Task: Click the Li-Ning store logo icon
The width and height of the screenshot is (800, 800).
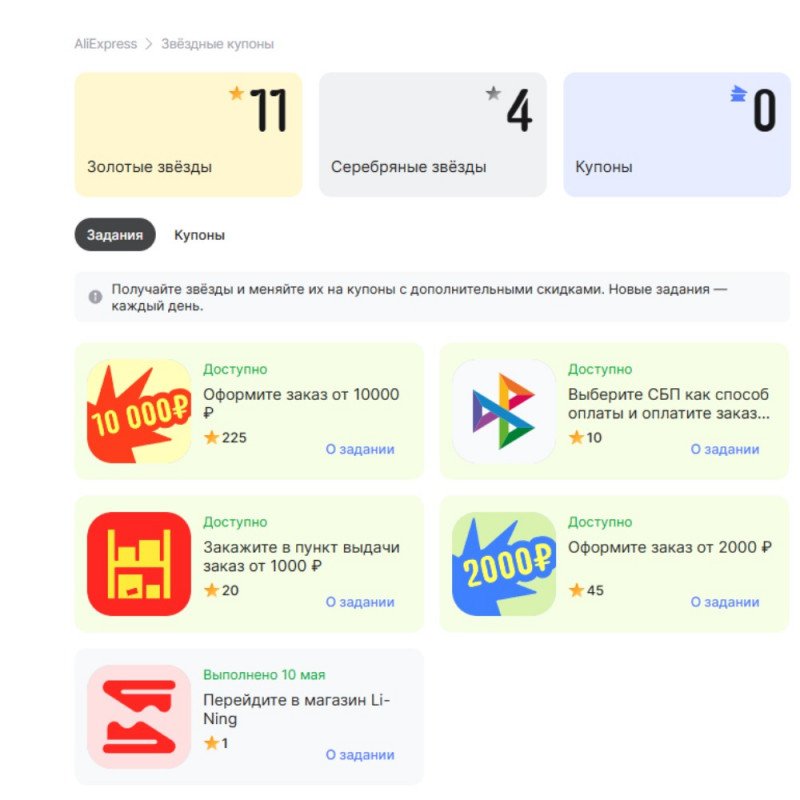Action: pos(139,717)
